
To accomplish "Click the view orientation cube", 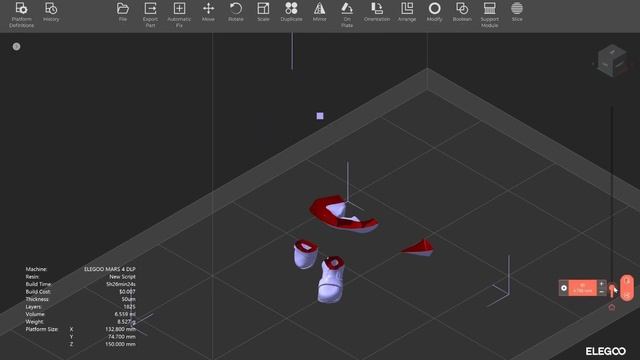I will point(611,61).
